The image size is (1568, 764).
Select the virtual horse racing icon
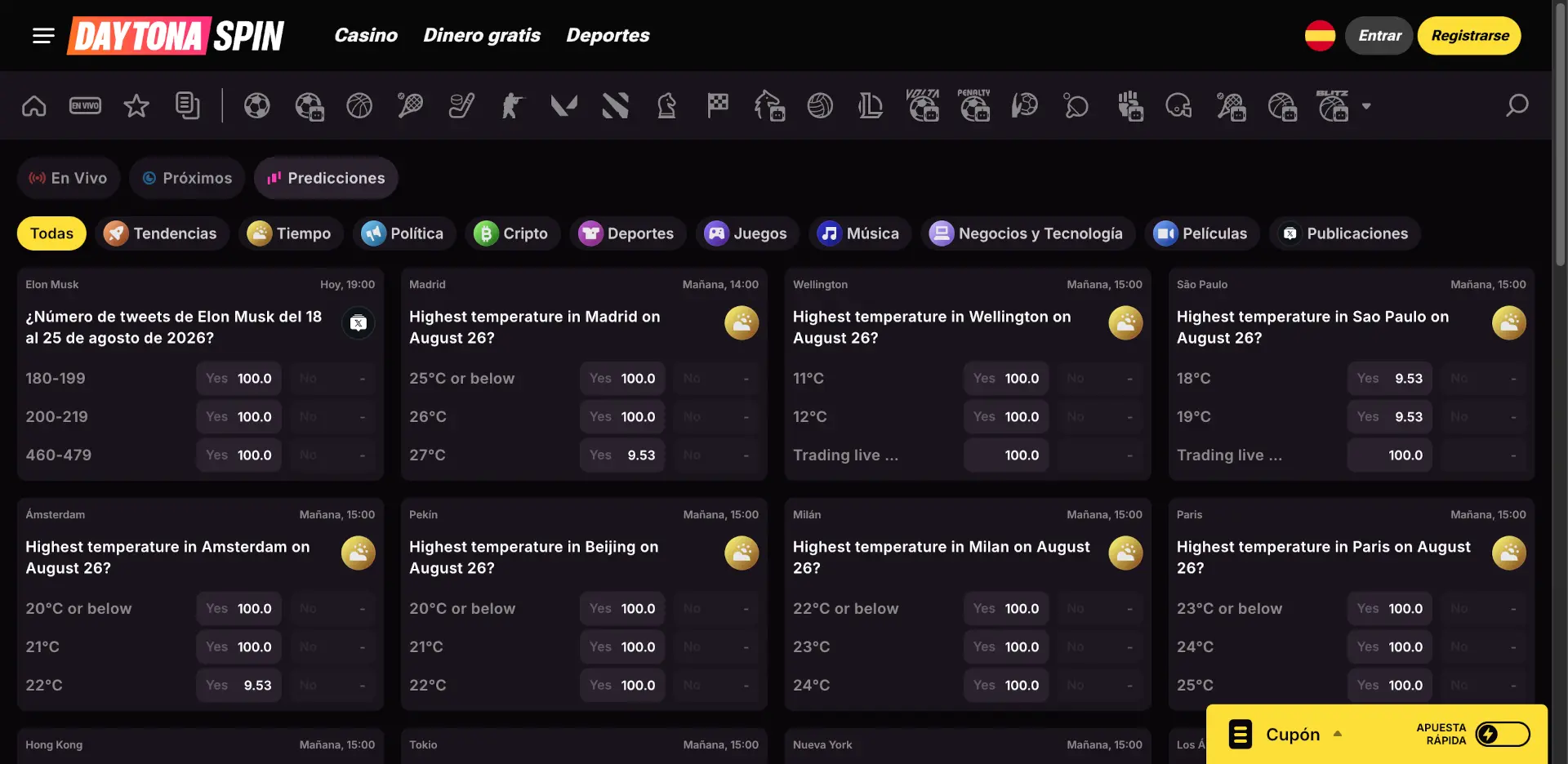pos(769,105)
